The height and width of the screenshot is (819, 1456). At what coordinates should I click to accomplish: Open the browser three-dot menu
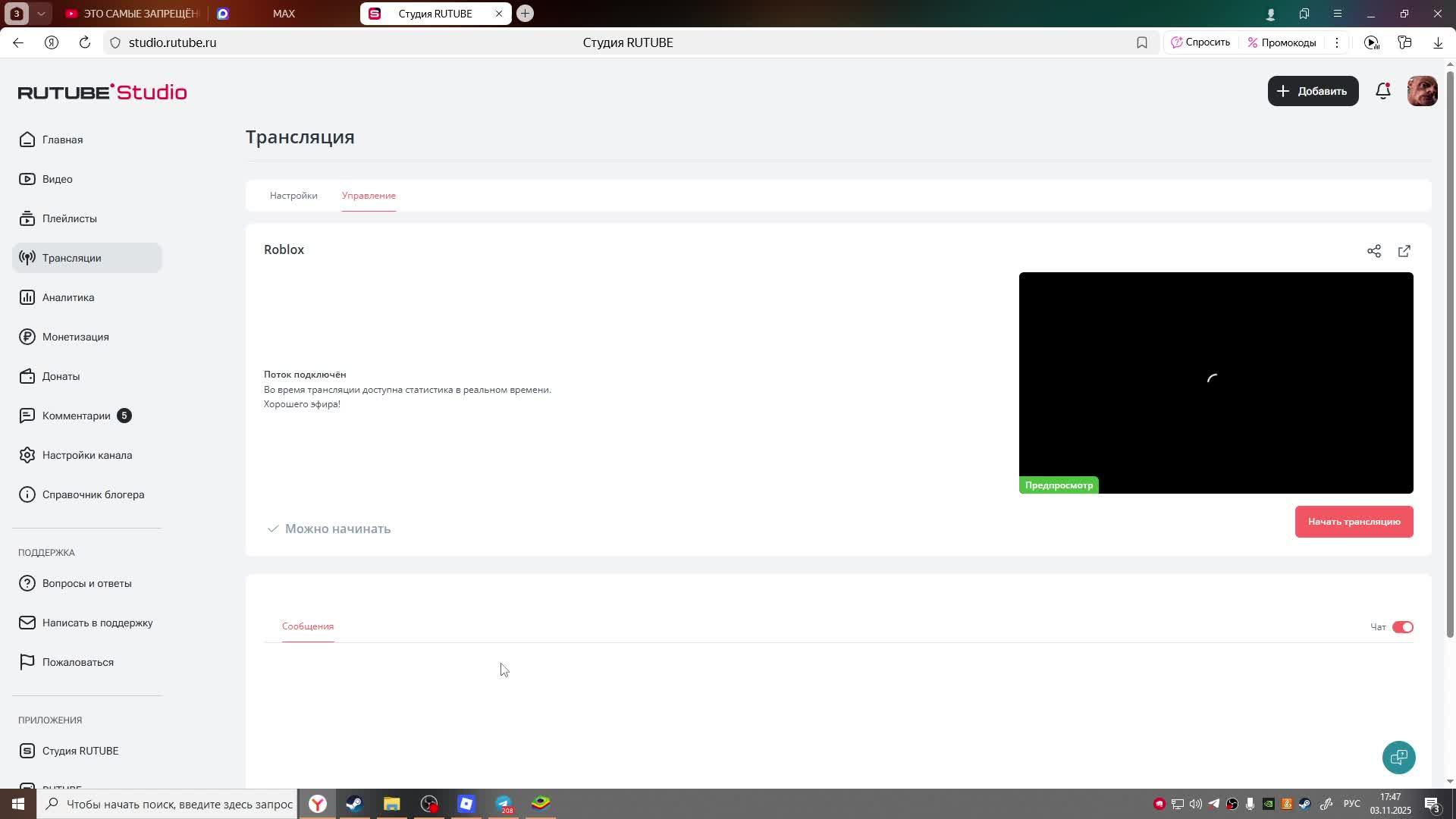pos(1337,42)
